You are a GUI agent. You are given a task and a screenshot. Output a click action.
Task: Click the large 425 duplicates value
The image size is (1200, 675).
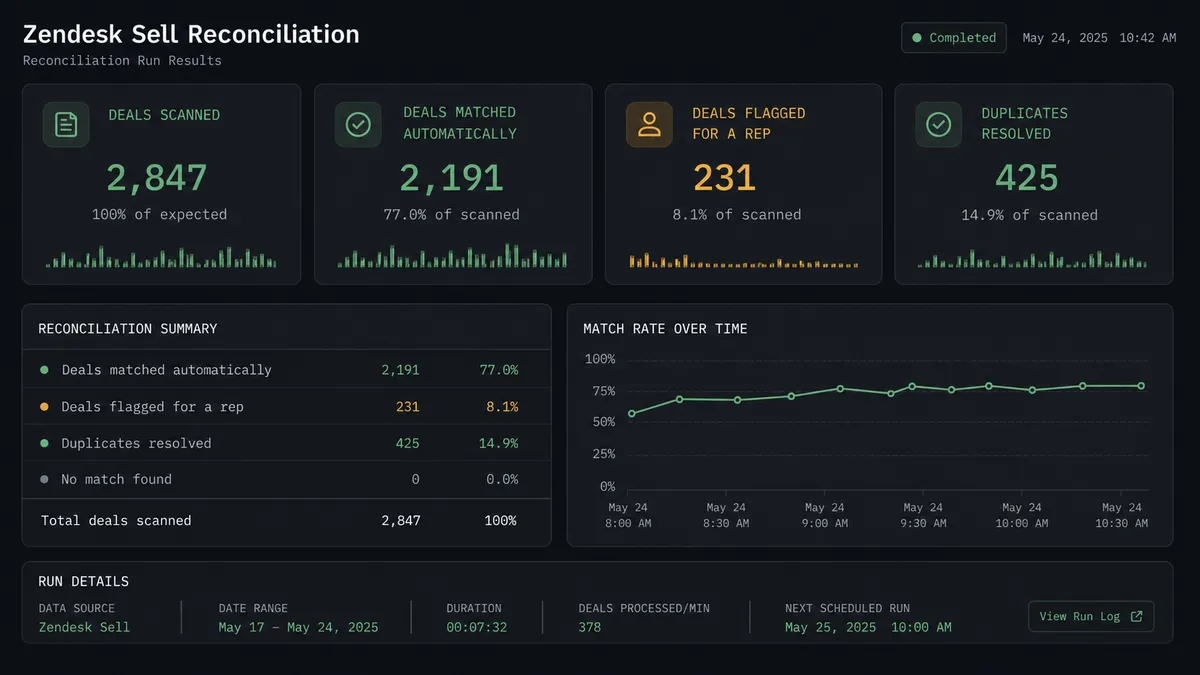(x=1027, y=178)
